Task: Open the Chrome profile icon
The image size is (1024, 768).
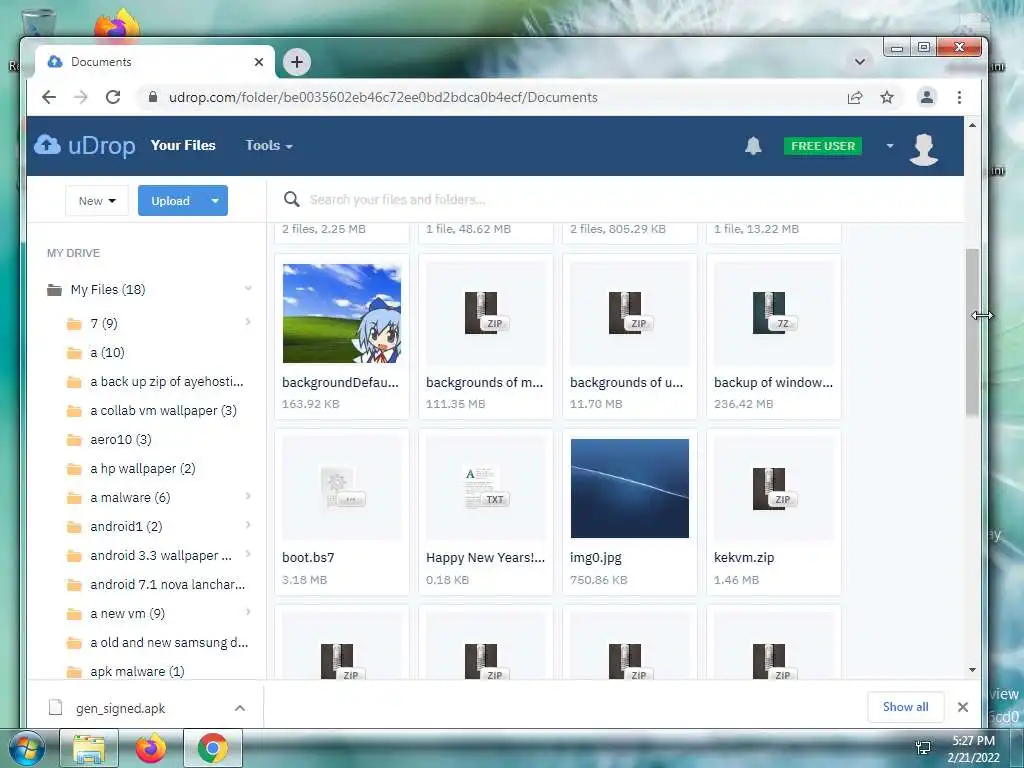Action: pos(926,97)
